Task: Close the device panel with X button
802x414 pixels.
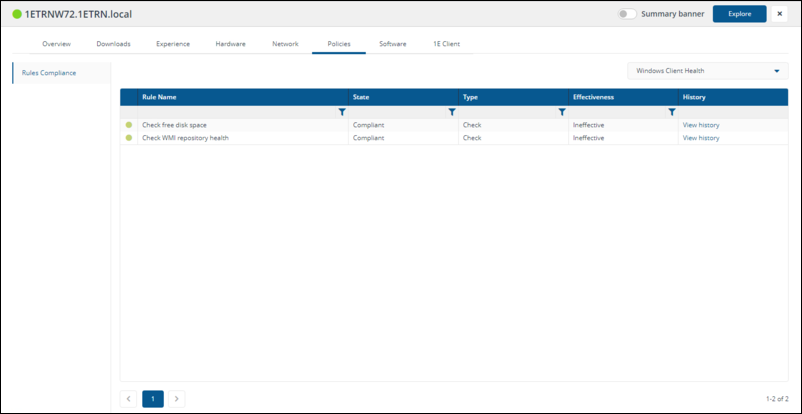Action: point(779,14)
